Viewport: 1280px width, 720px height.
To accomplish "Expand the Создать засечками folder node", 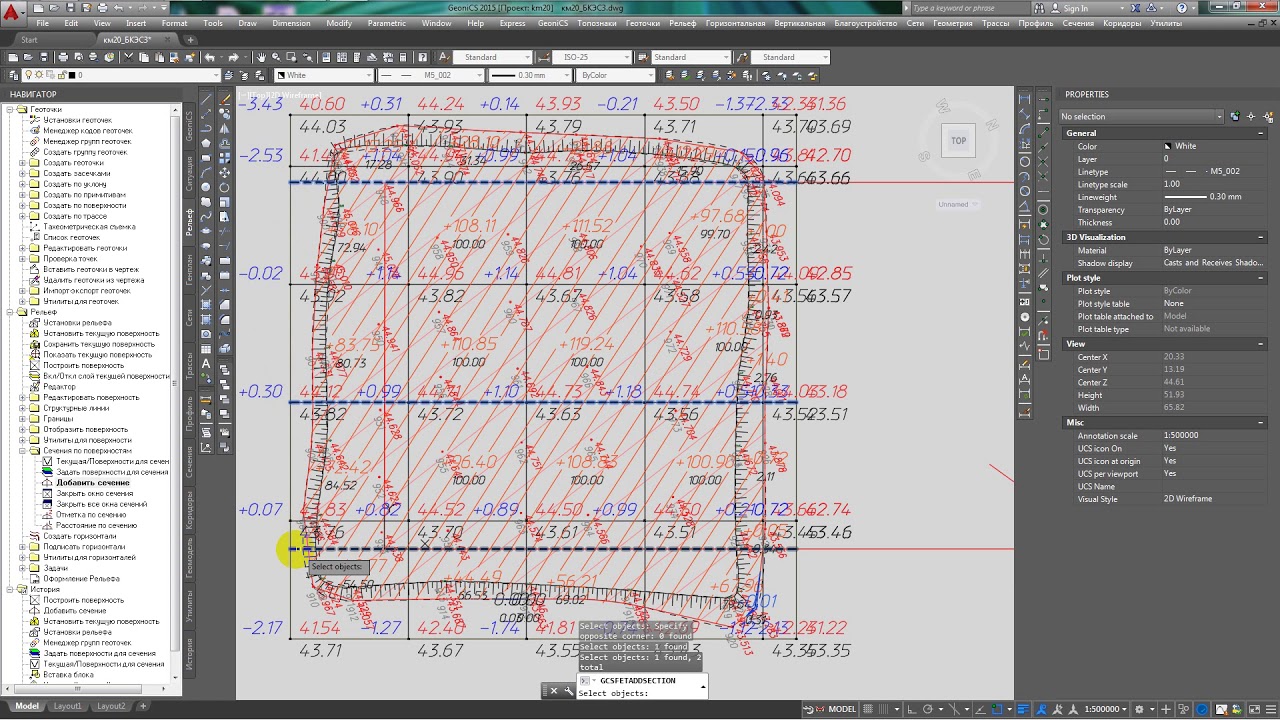I will [x=22, y=173].
